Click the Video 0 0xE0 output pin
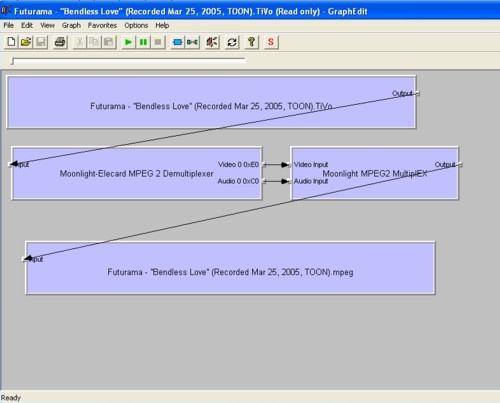The image size is (500, 403). [264, 165]
